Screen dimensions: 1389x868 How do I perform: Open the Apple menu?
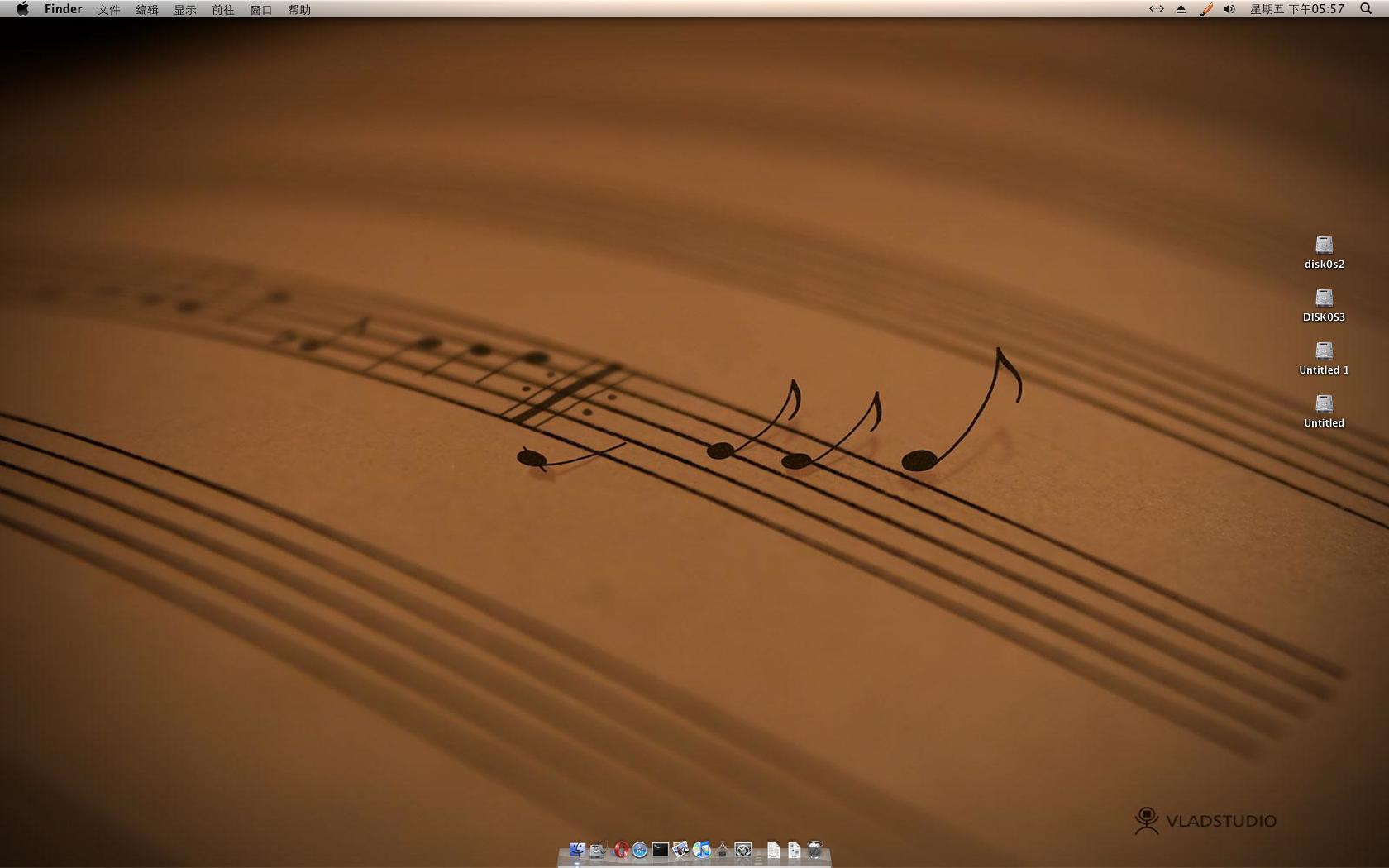pos(22,9)
